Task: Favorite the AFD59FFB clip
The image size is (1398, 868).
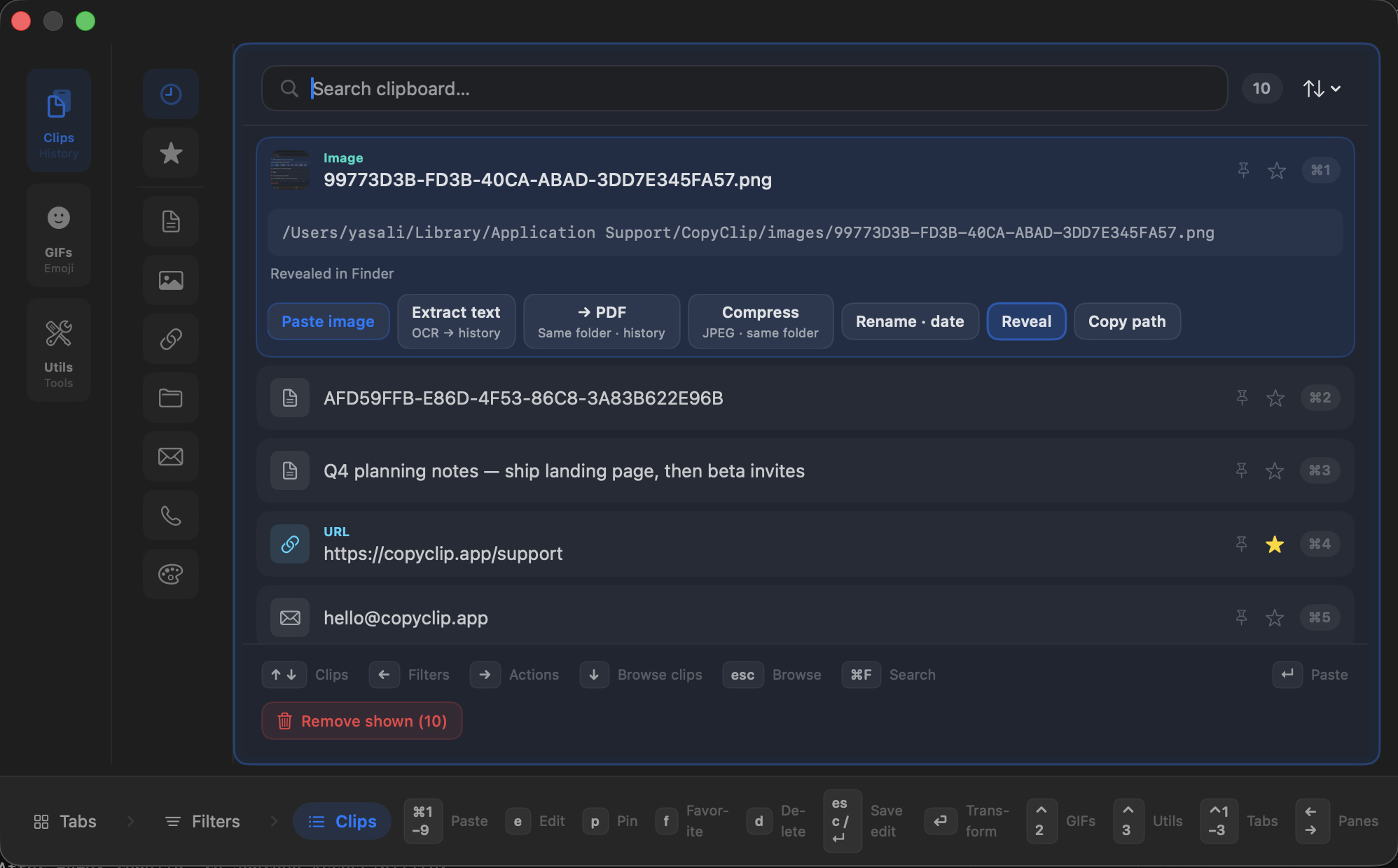Action: click(1275, 398)
